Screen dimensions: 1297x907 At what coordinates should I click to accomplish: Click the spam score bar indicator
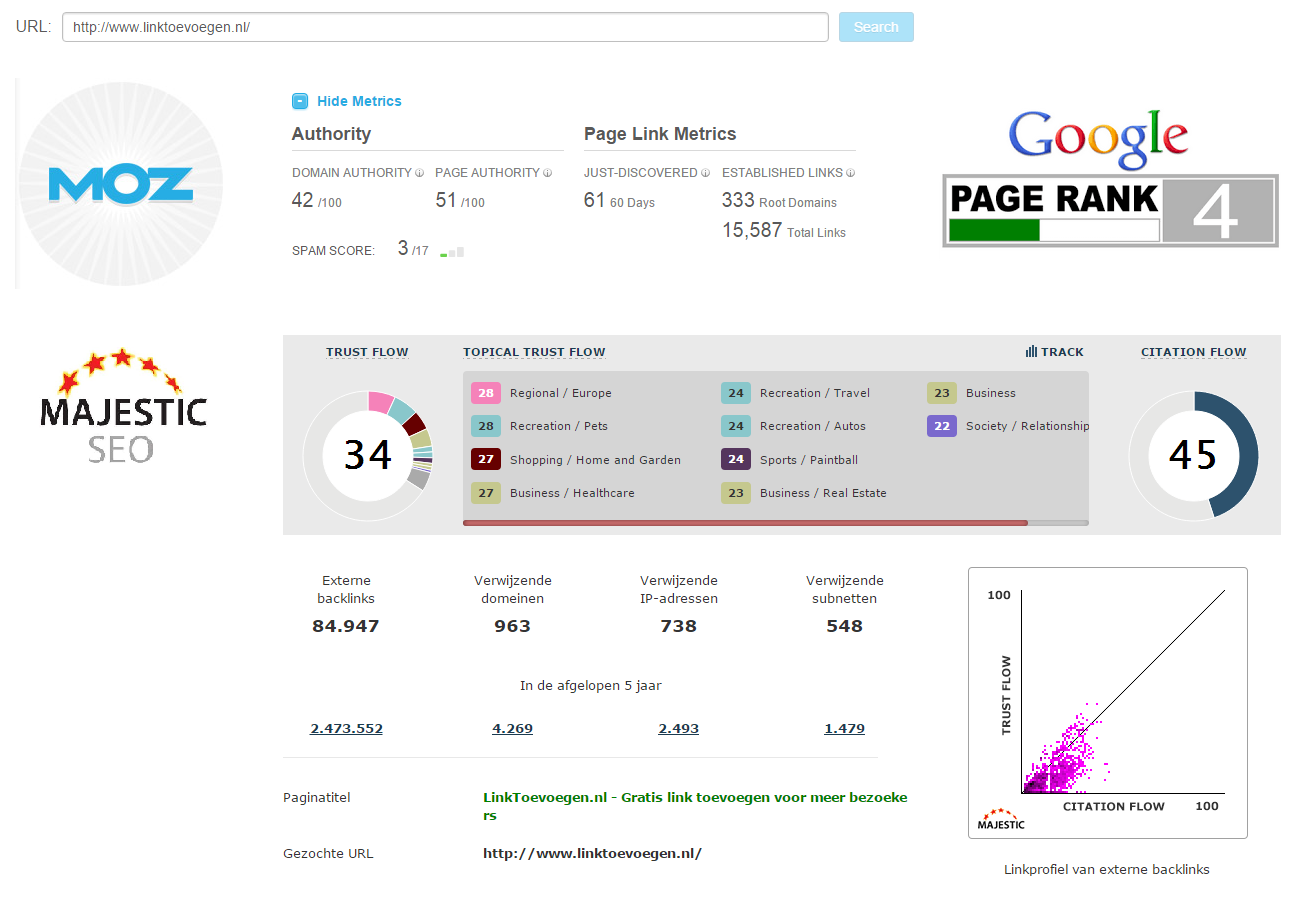click(x=452, y=252)
